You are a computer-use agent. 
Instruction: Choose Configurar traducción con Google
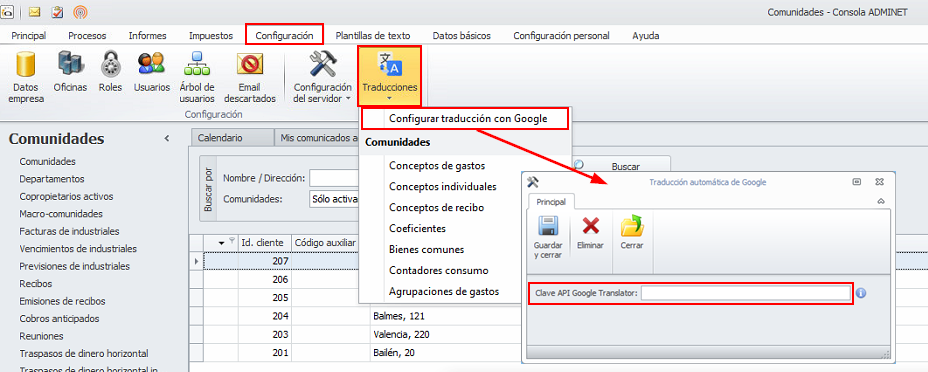465,118
